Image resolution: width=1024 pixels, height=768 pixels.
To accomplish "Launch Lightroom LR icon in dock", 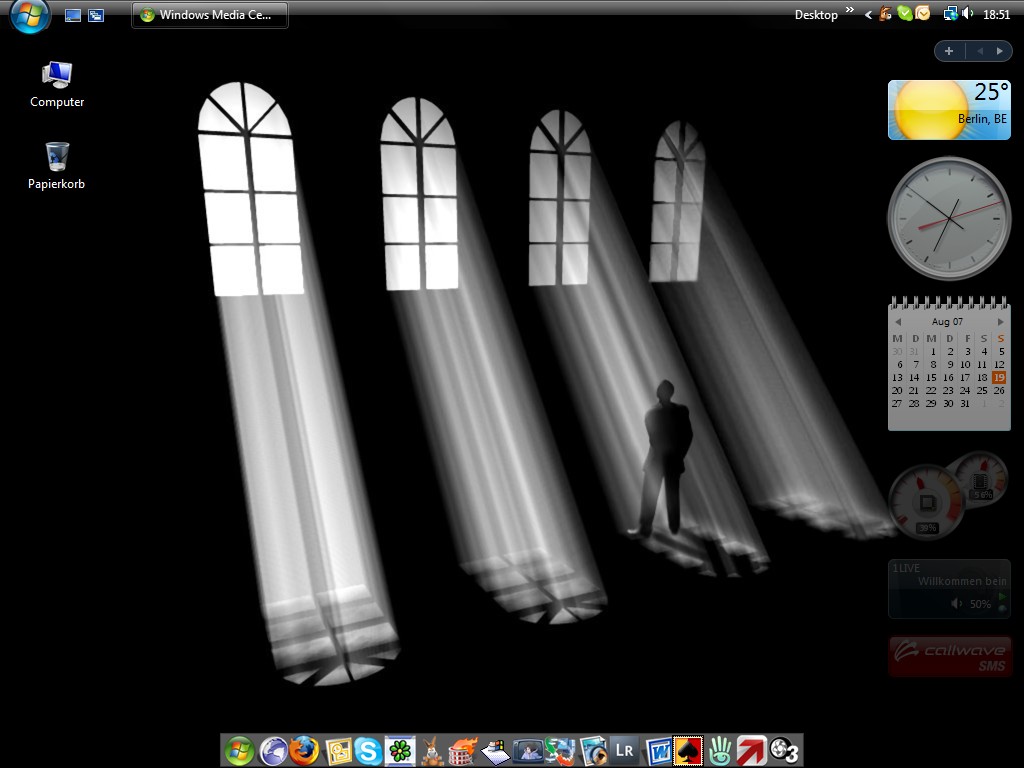I will pyautogui.click(x=625, y=750).
